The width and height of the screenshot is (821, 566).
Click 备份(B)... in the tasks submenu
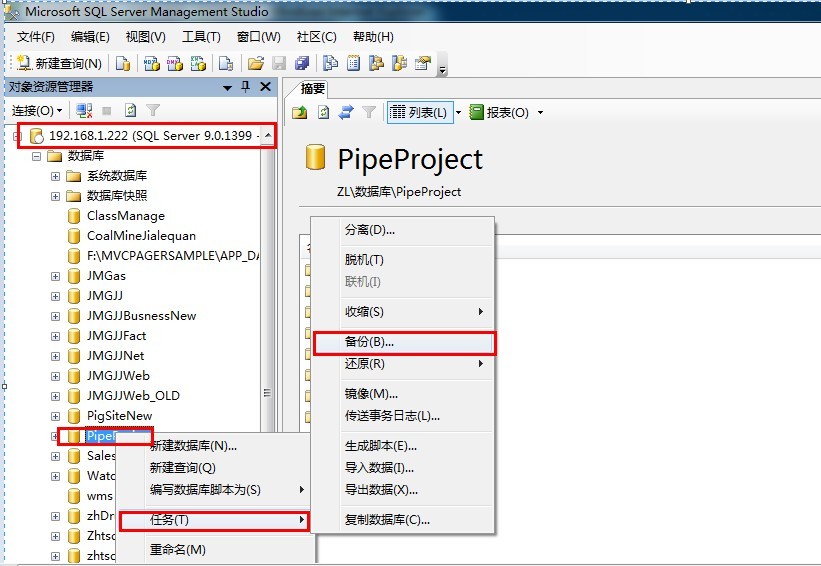click(x=403, y=342)
